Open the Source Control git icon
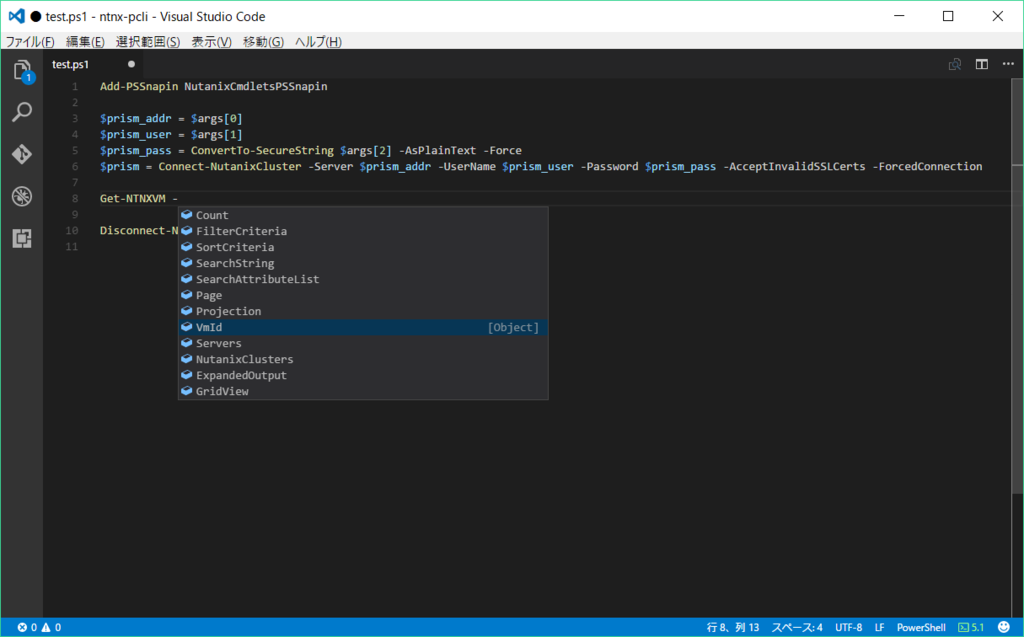 point(22,154)
